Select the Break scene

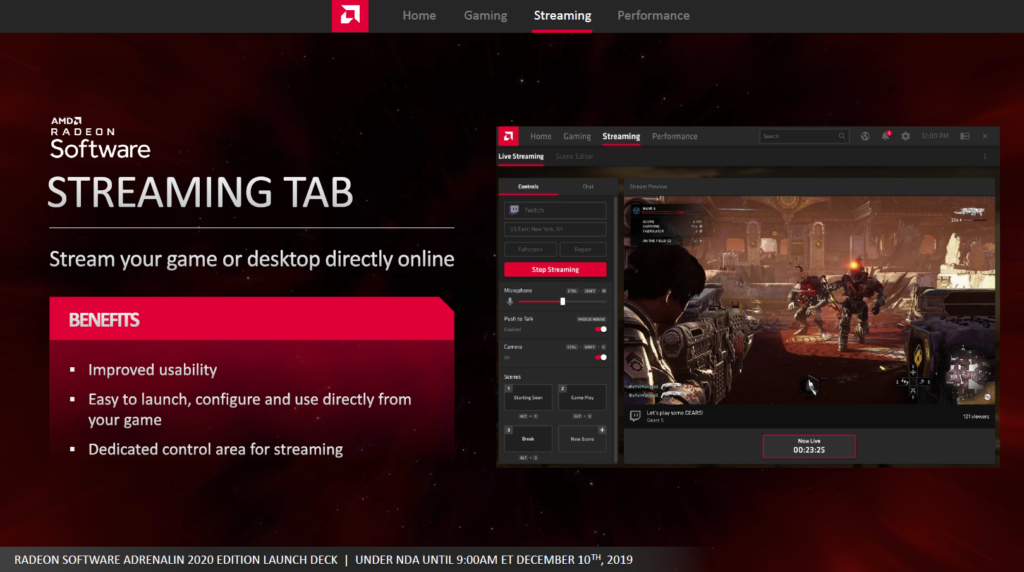(x=528, y=439)
